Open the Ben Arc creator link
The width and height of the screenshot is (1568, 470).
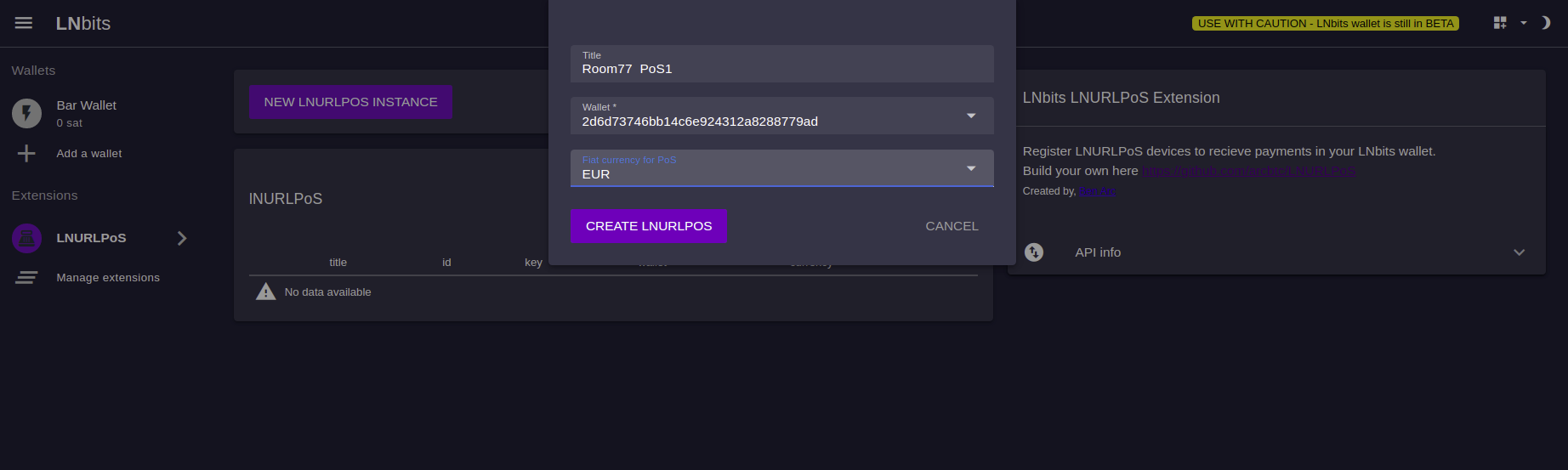[1097, 191]
